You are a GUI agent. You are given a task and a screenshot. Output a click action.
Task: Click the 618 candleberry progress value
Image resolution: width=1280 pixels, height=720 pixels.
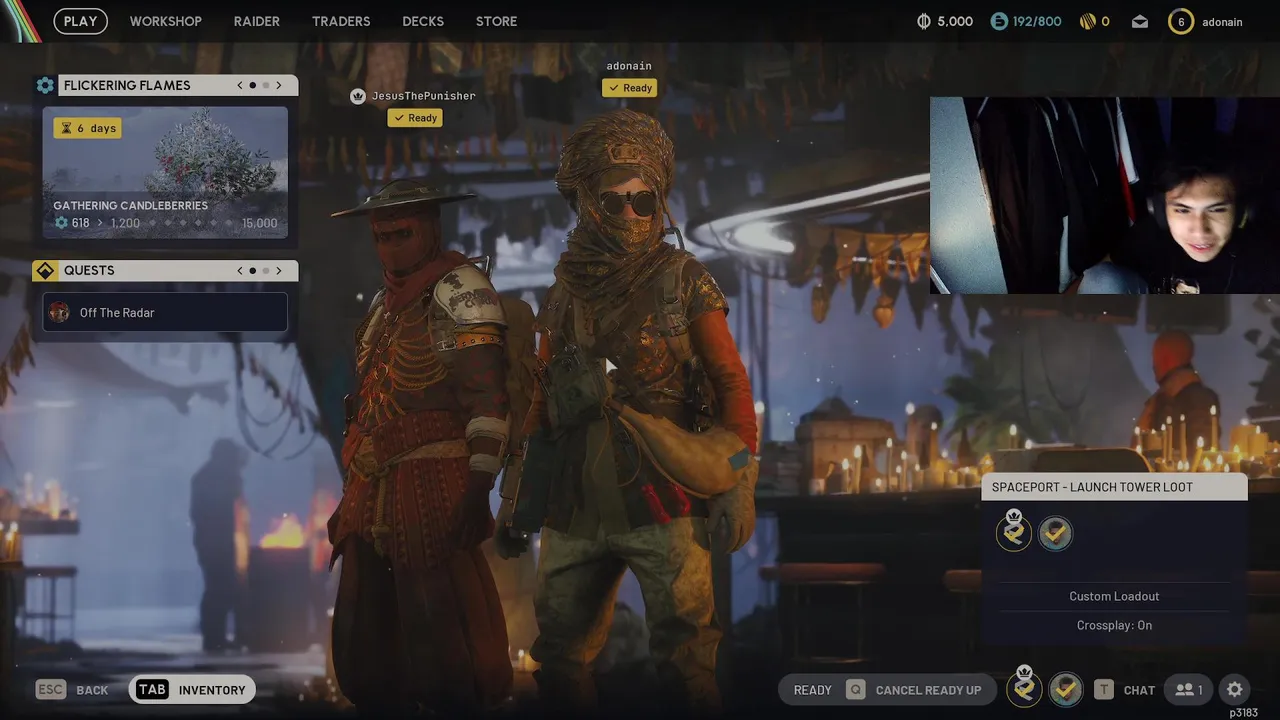(x=80, y=223)
